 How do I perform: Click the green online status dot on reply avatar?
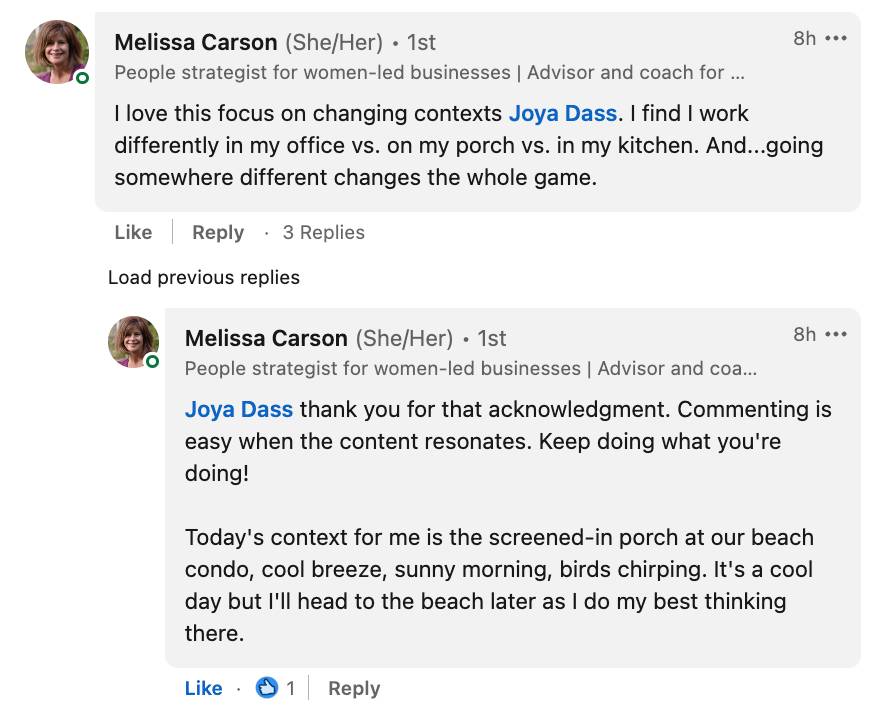tap(152, 362)
